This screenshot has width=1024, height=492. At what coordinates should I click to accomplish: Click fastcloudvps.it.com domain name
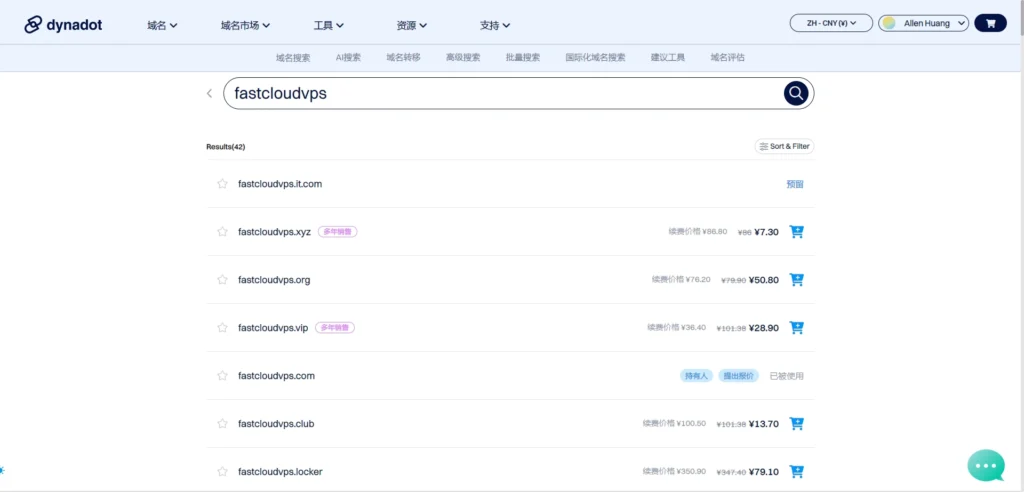point(280,184)
